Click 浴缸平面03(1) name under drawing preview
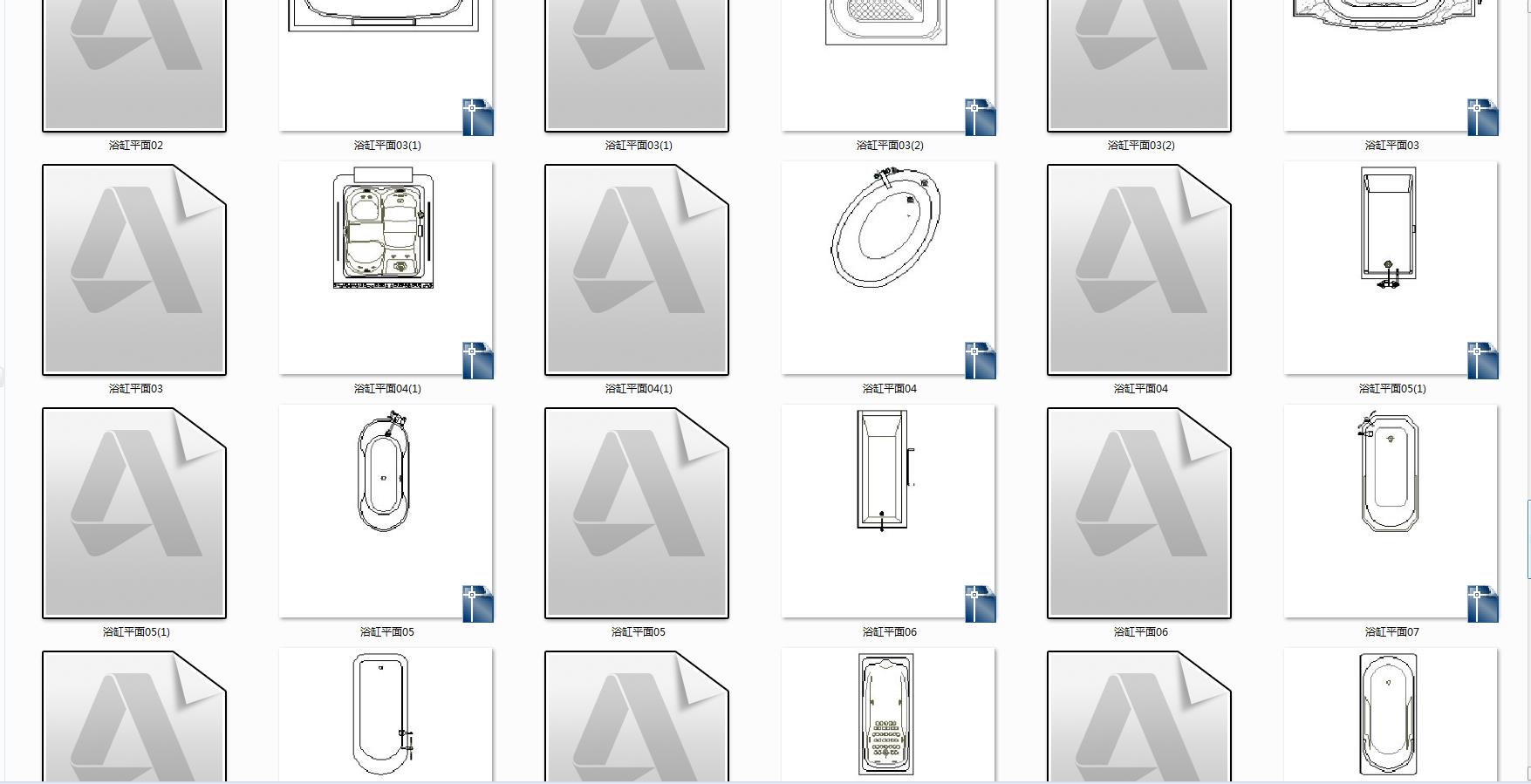This screenshot has height=784, width=1531. [x=387, y=145]
